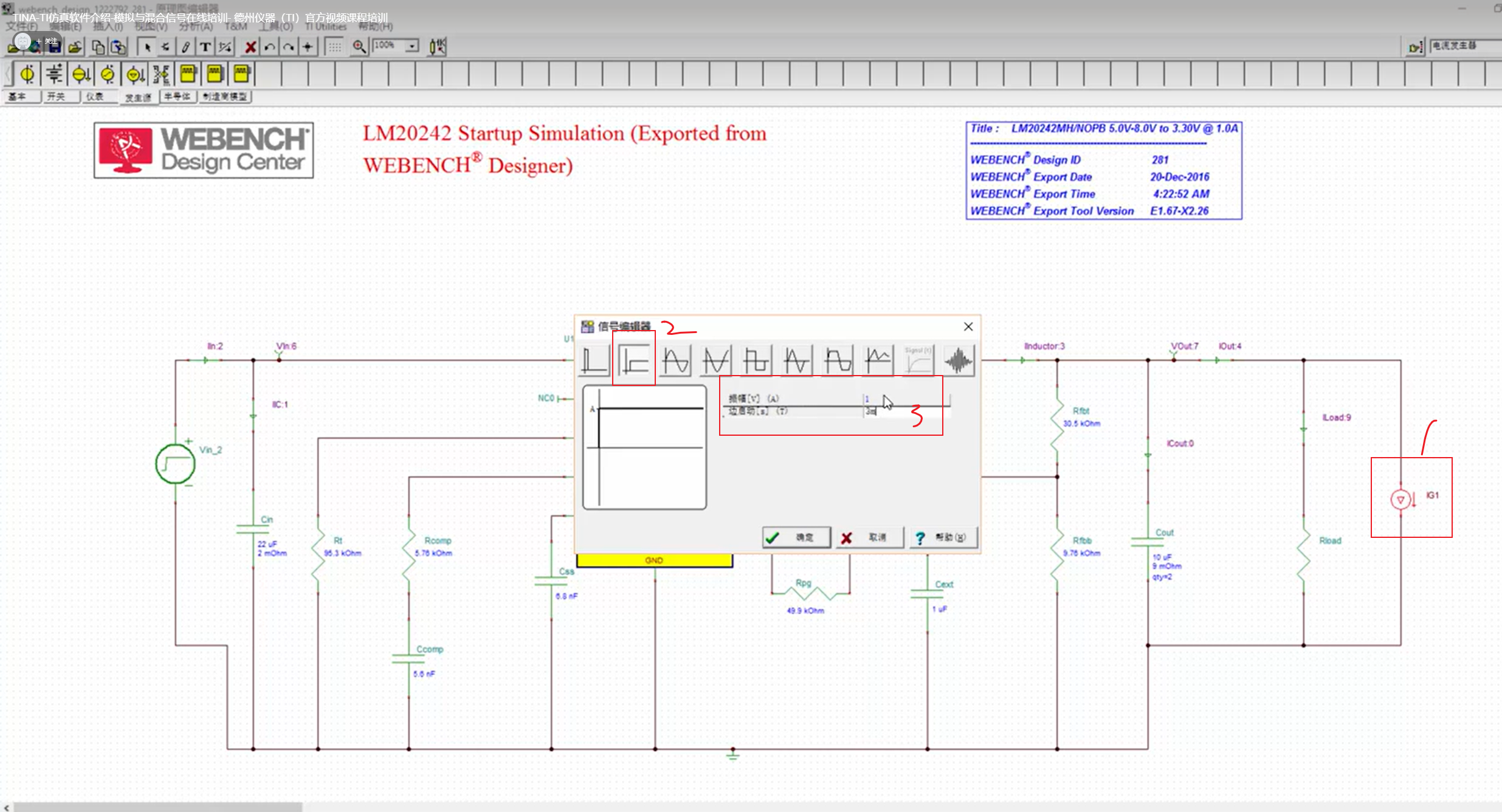Select the noise burst waveform icon
1502x812 pixels.
pos(959,361)
